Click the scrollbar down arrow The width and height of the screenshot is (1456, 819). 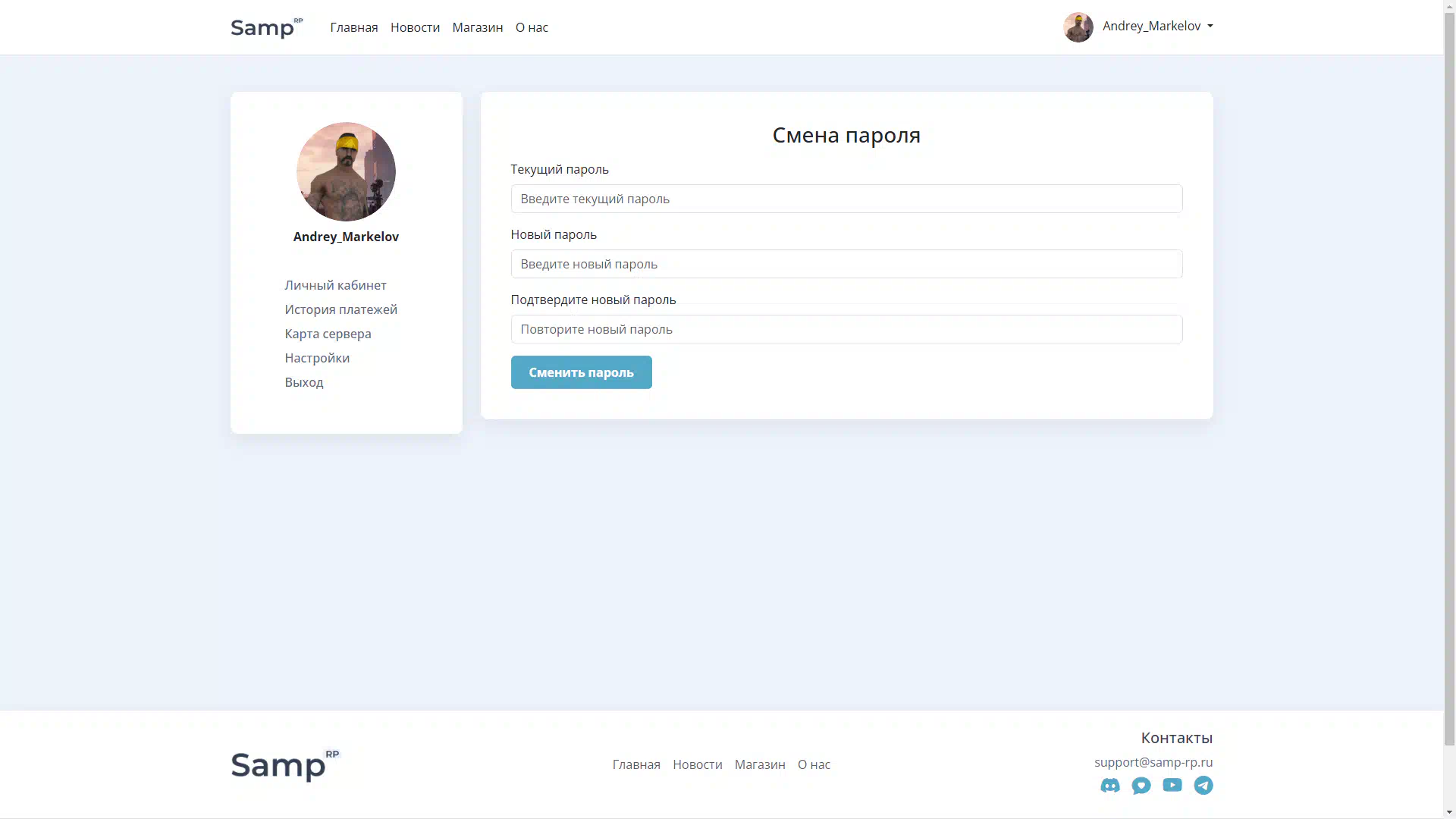(x=1449, y=813)
